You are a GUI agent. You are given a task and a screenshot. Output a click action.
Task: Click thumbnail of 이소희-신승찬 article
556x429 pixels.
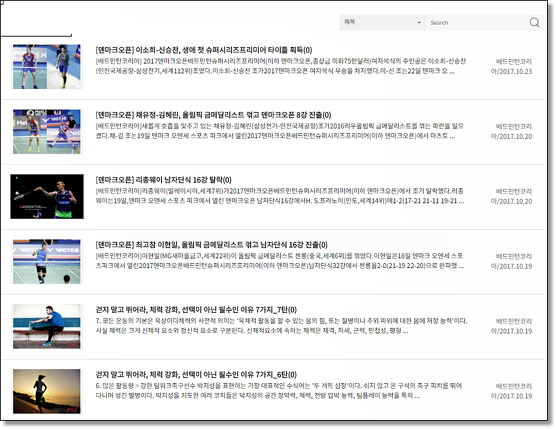coord(47,67)
